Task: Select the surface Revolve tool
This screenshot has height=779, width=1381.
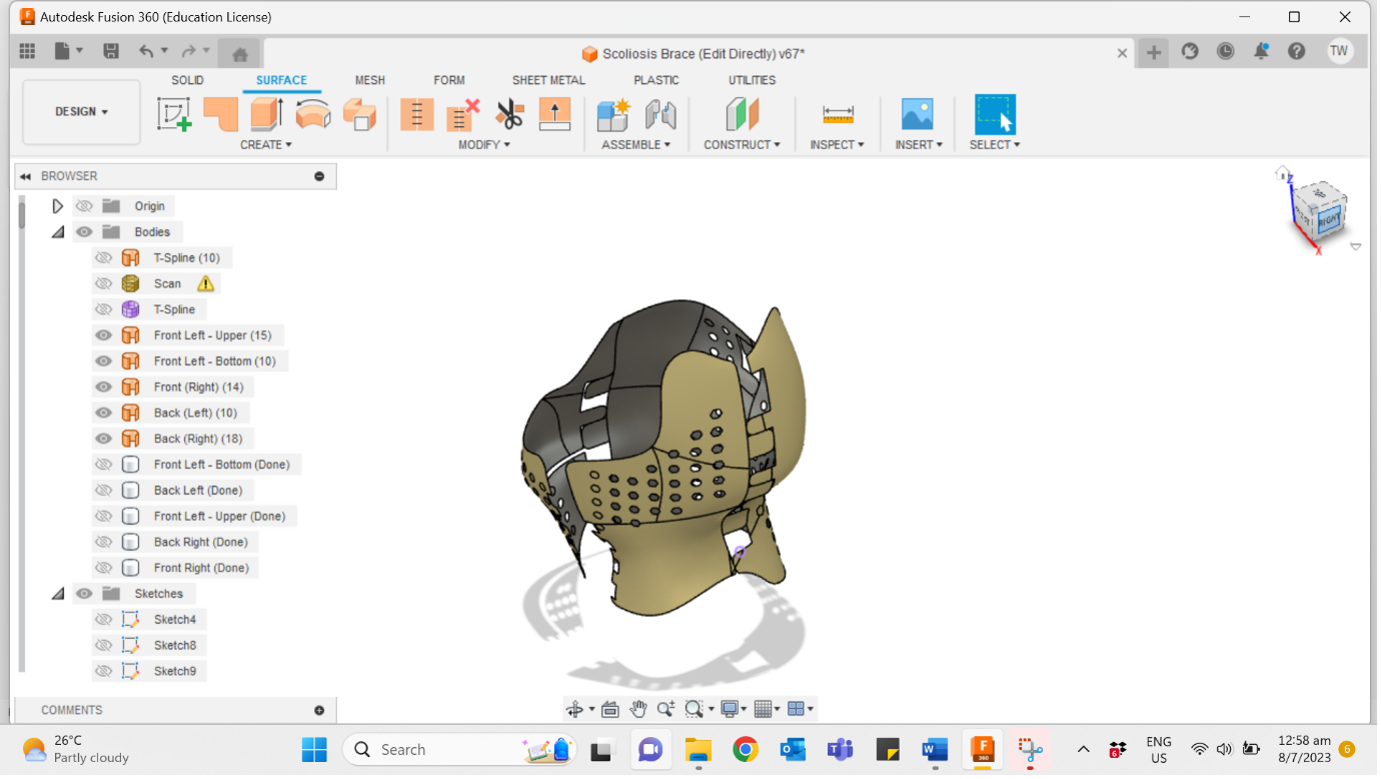Action: click(313, 114)
